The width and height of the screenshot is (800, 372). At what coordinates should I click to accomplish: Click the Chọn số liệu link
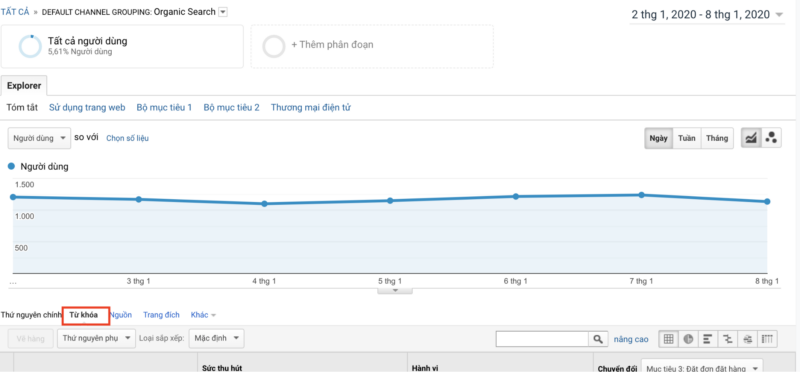click(128, 138)
